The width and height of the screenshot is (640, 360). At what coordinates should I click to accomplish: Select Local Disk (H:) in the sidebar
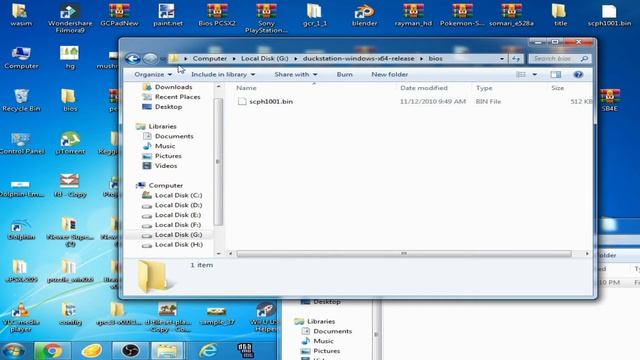tap(178, 245)
